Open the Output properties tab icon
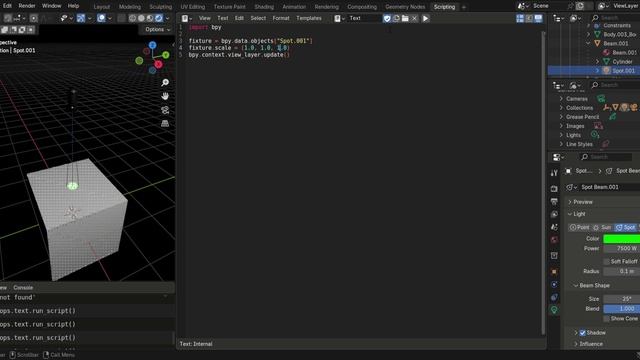 click(x=554, y=202)
